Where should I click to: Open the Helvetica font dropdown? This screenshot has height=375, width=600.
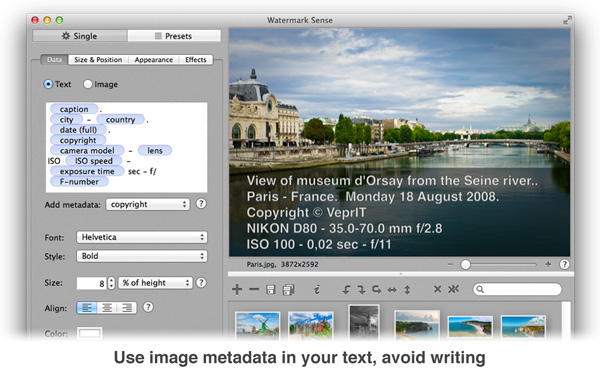click(x=142, y=237)
